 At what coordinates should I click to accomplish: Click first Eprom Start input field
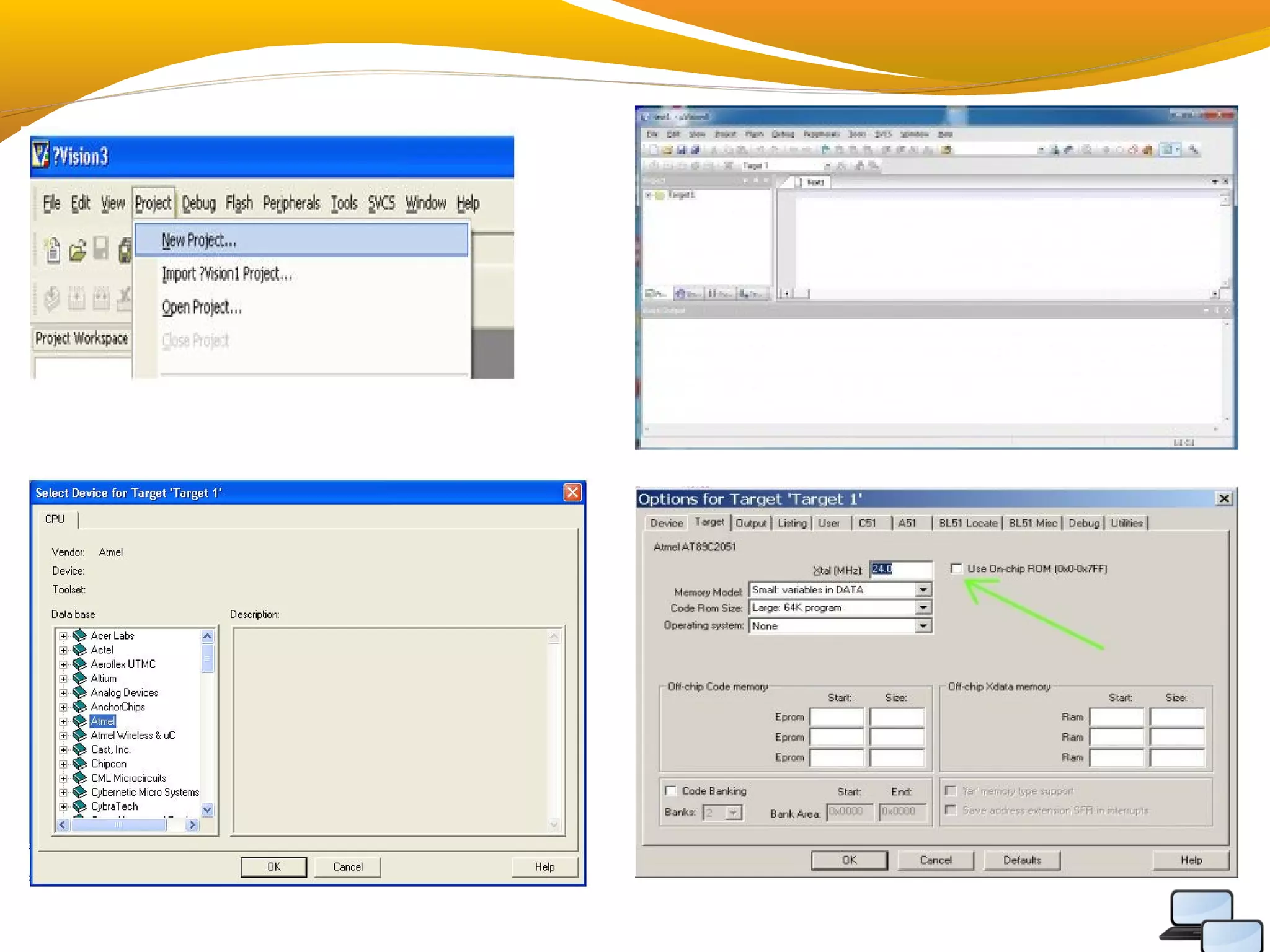pos(837,716)
